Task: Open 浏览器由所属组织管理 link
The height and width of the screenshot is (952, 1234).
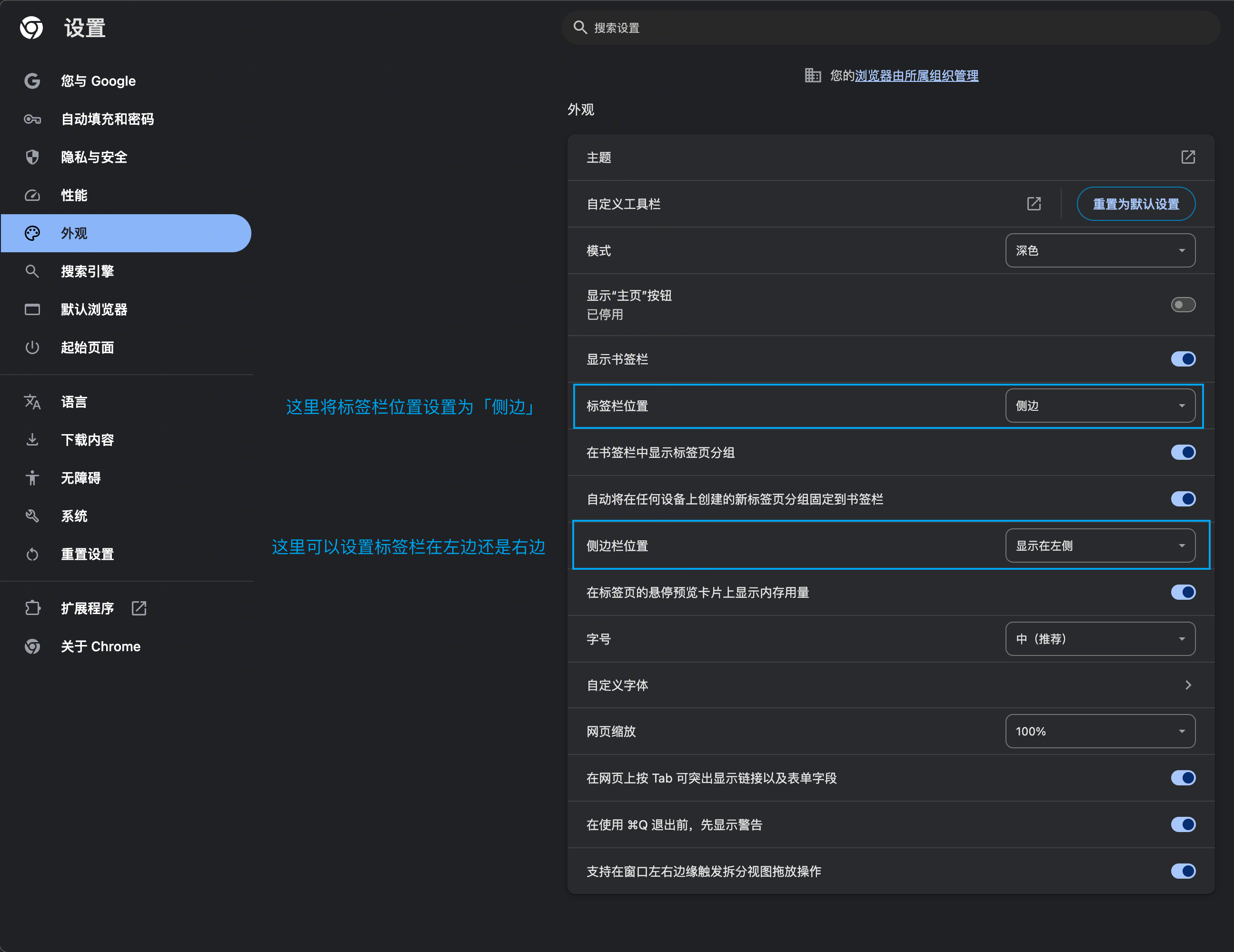Action: (x=916, y=76)
